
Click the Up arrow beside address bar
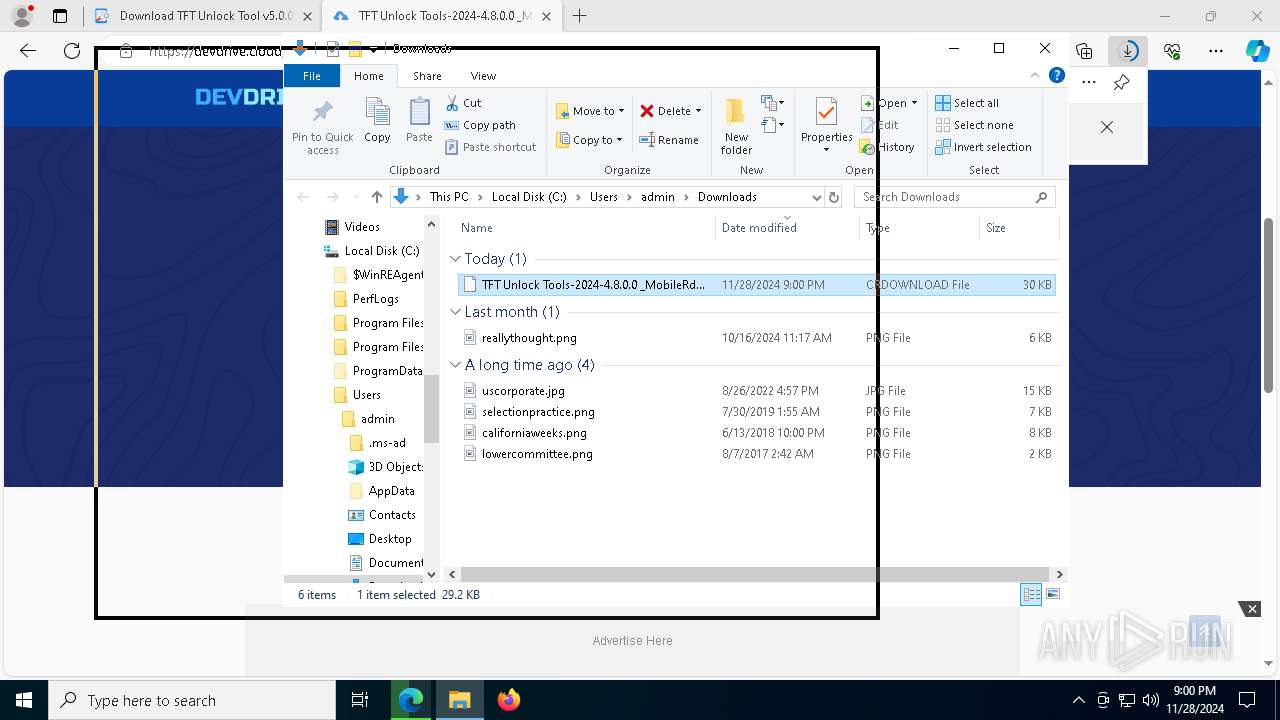tap(376, 197)
